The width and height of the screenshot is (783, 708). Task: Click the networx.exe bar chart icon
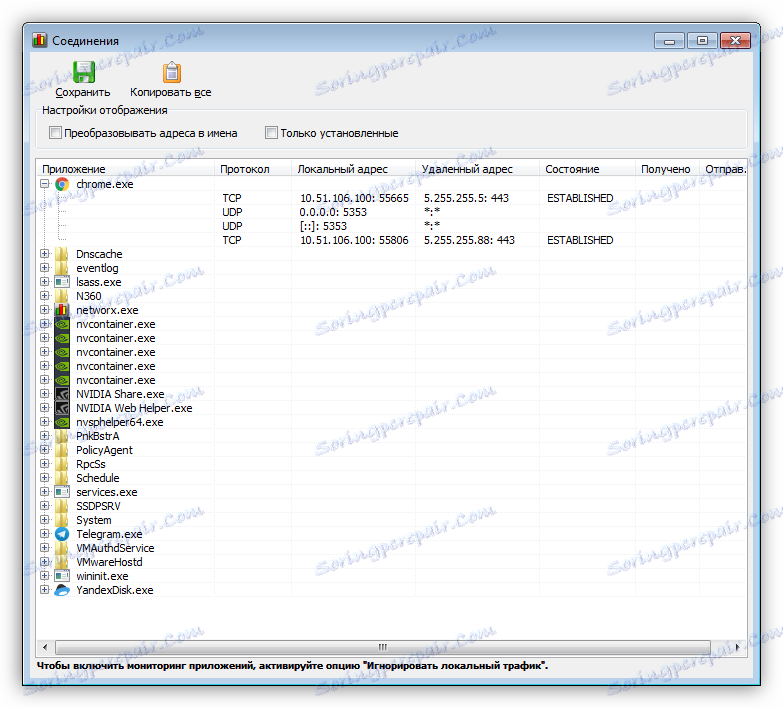point(62,310)
